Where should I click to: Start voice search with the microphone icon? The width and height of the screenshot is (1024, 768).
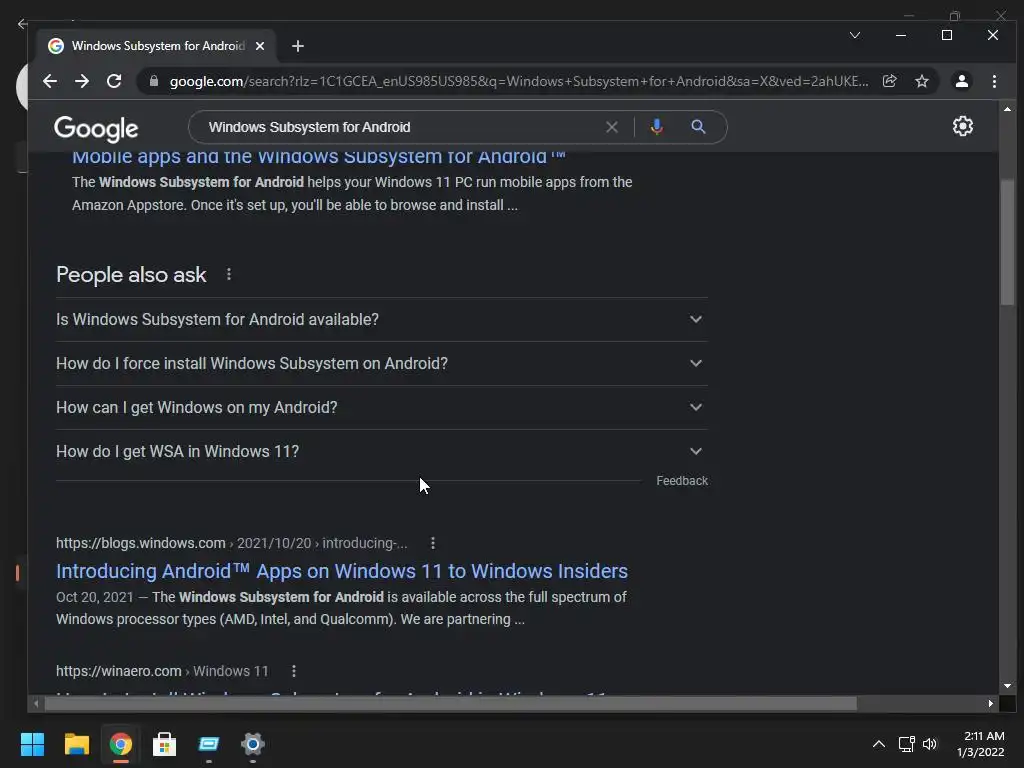click(x=657, y=127)
